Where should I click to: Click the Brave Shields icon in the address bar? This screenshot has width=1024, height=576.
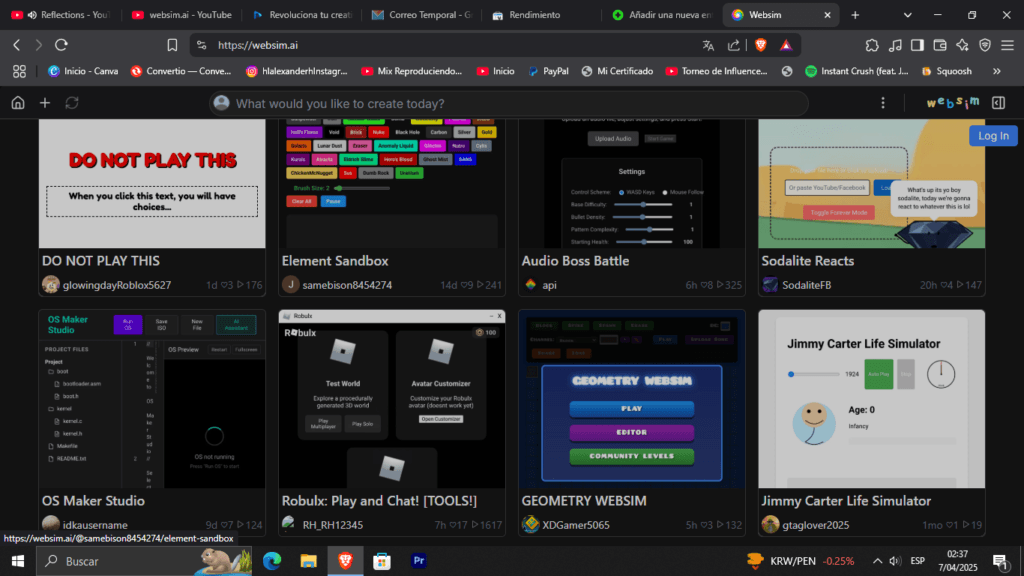coord(761,45)
